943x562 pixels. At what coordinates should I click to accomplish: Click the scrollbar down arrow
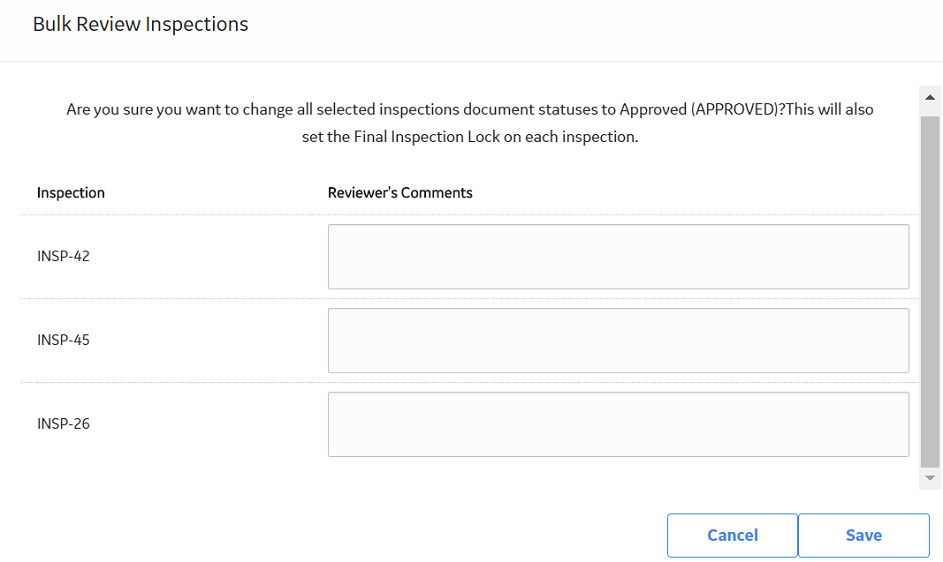pos(930,478)
